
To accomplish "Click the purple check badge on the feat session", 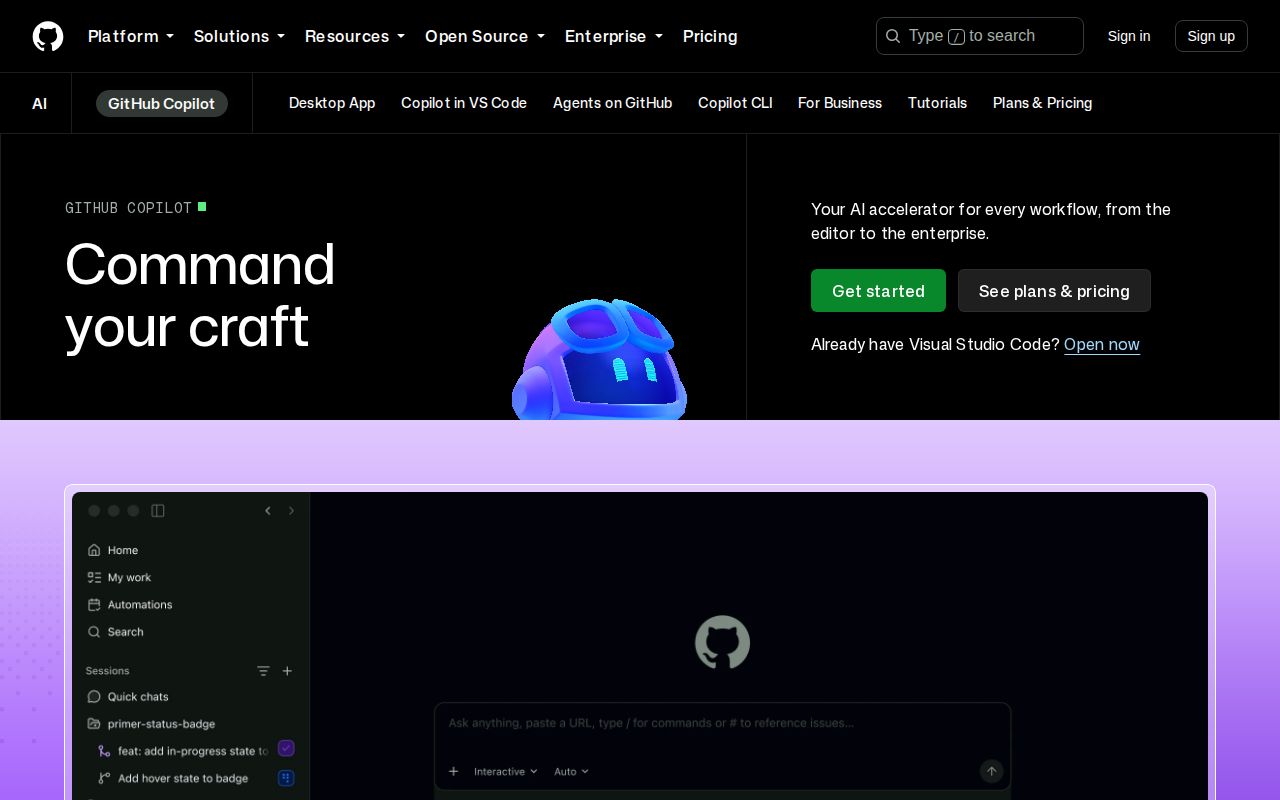I will 286,748.
